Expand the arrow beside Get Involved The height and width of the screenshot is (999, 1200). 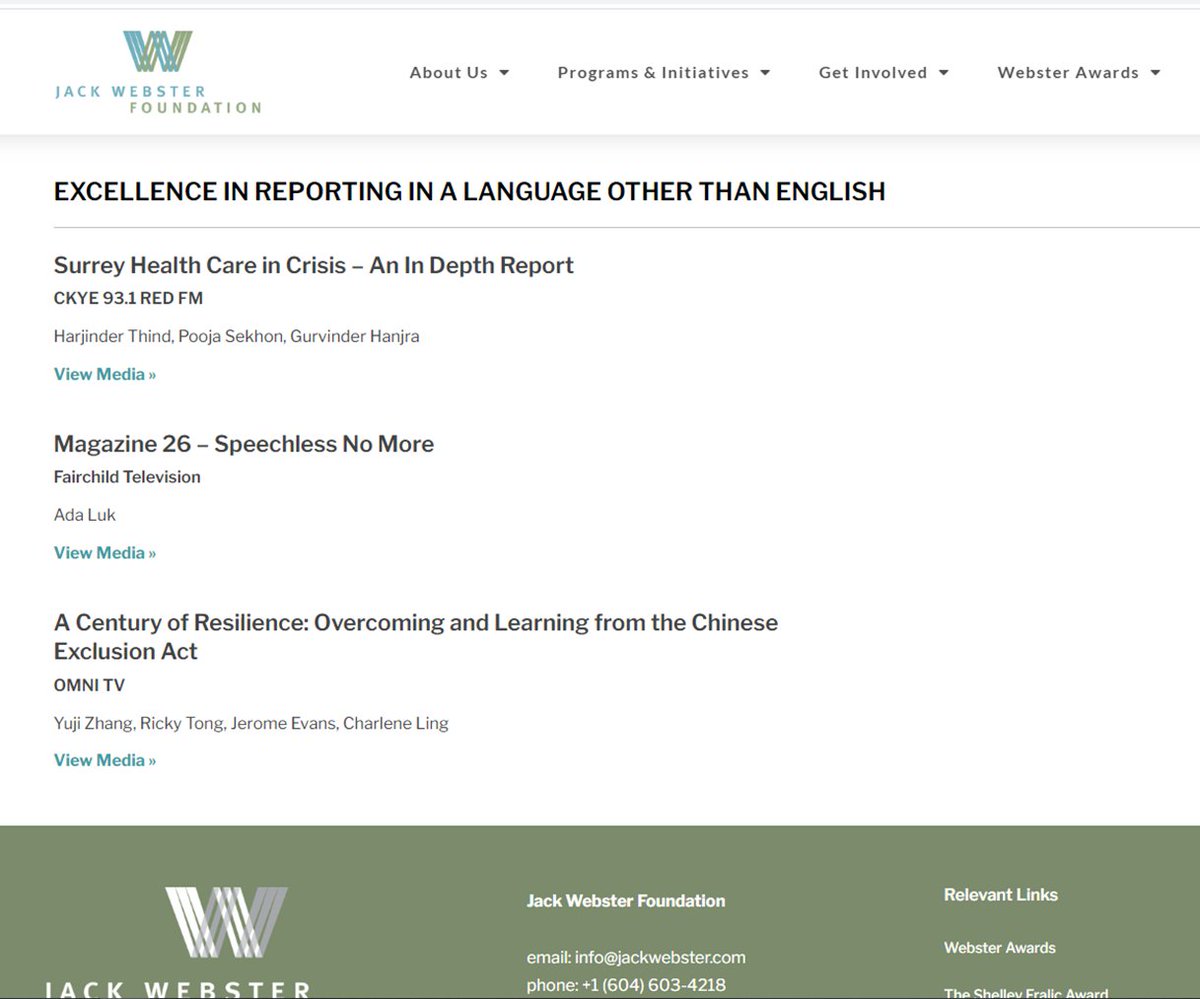(x=943, y=73)
